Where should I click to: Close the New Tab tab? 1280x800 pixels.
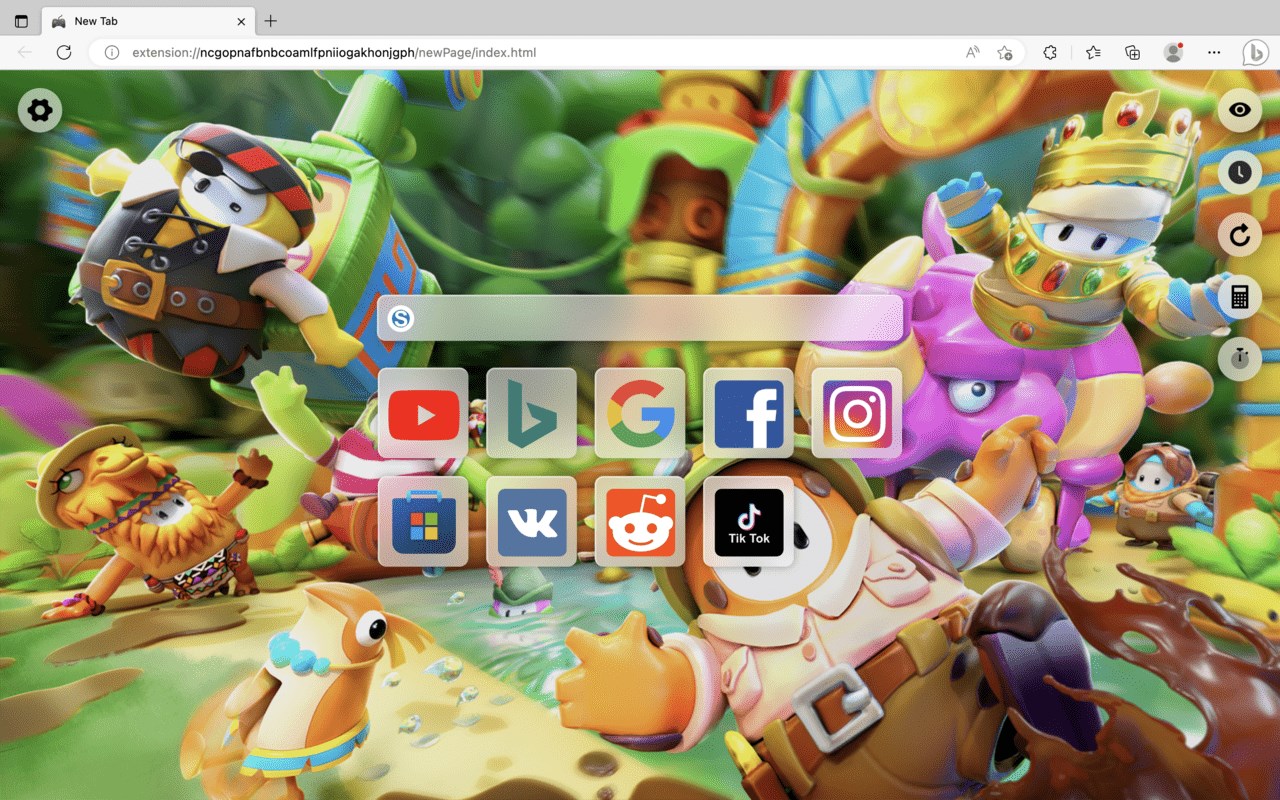[x=241, y=21]
